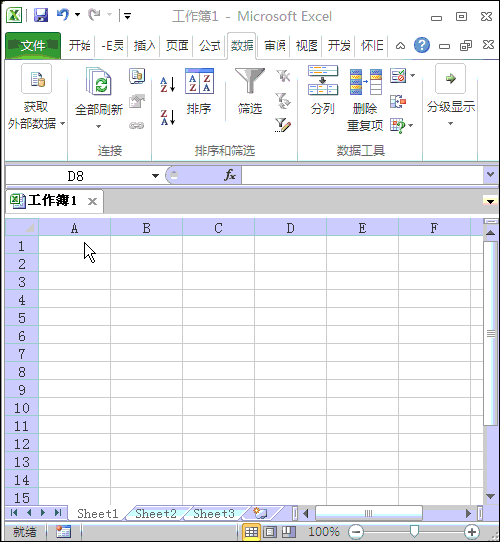Open Excel Help question mark icon
Screen dimensions: 500x542
coord(422,45)
